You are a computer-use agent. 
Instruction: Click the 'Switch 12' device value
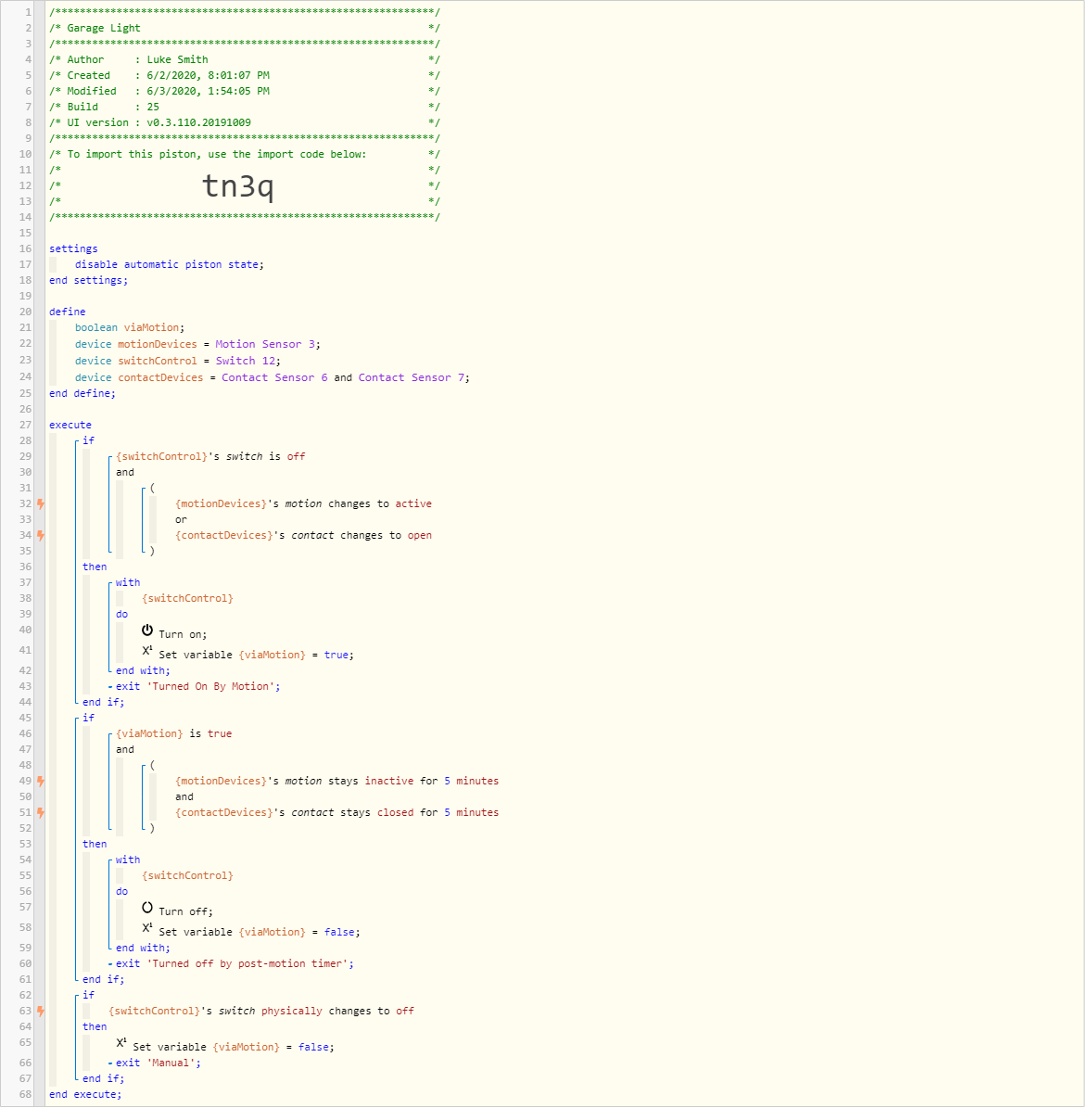246,361
